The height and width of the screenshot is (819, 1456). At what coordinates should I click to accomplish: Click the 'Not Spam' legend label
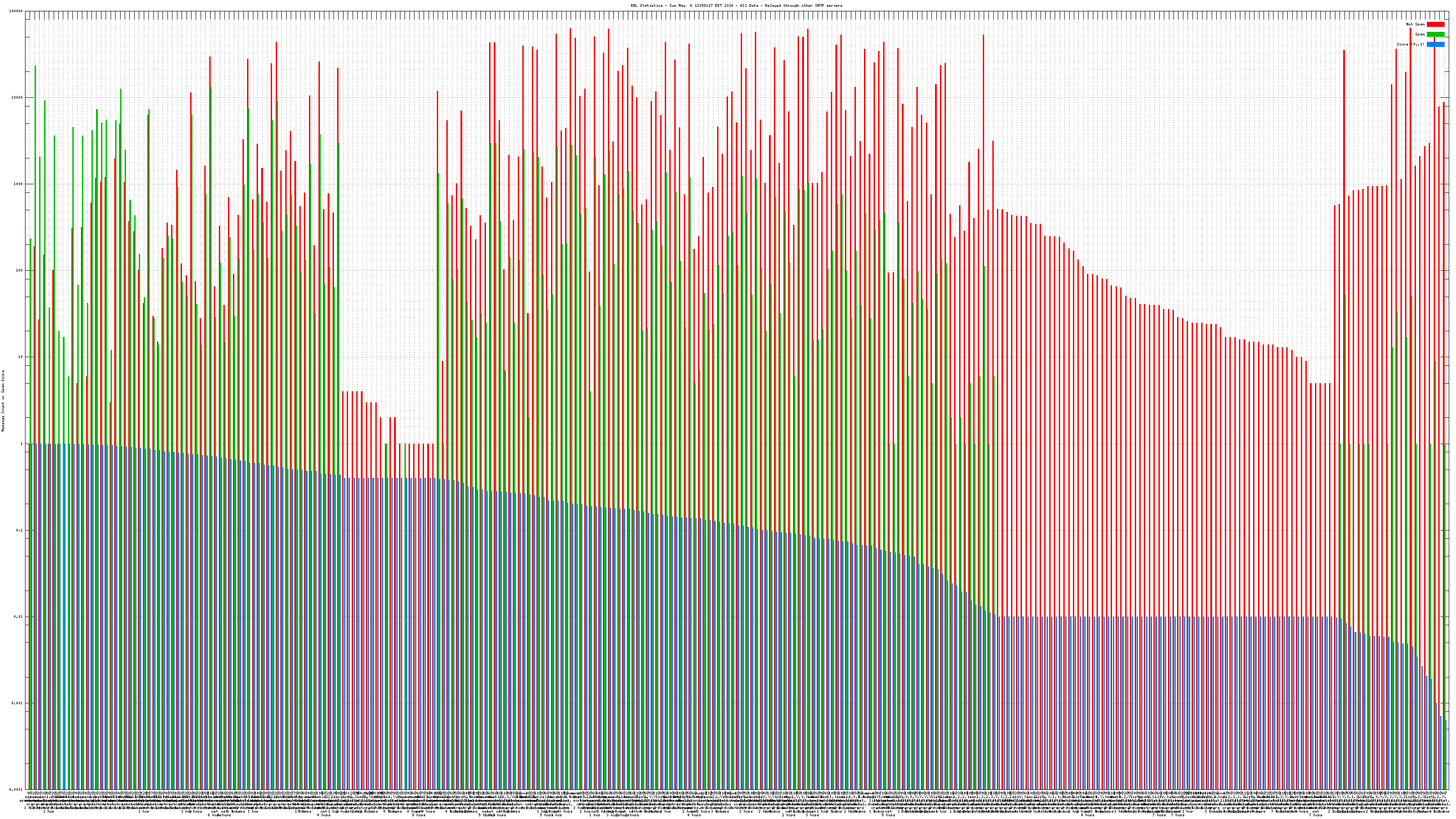point(1416,24)
